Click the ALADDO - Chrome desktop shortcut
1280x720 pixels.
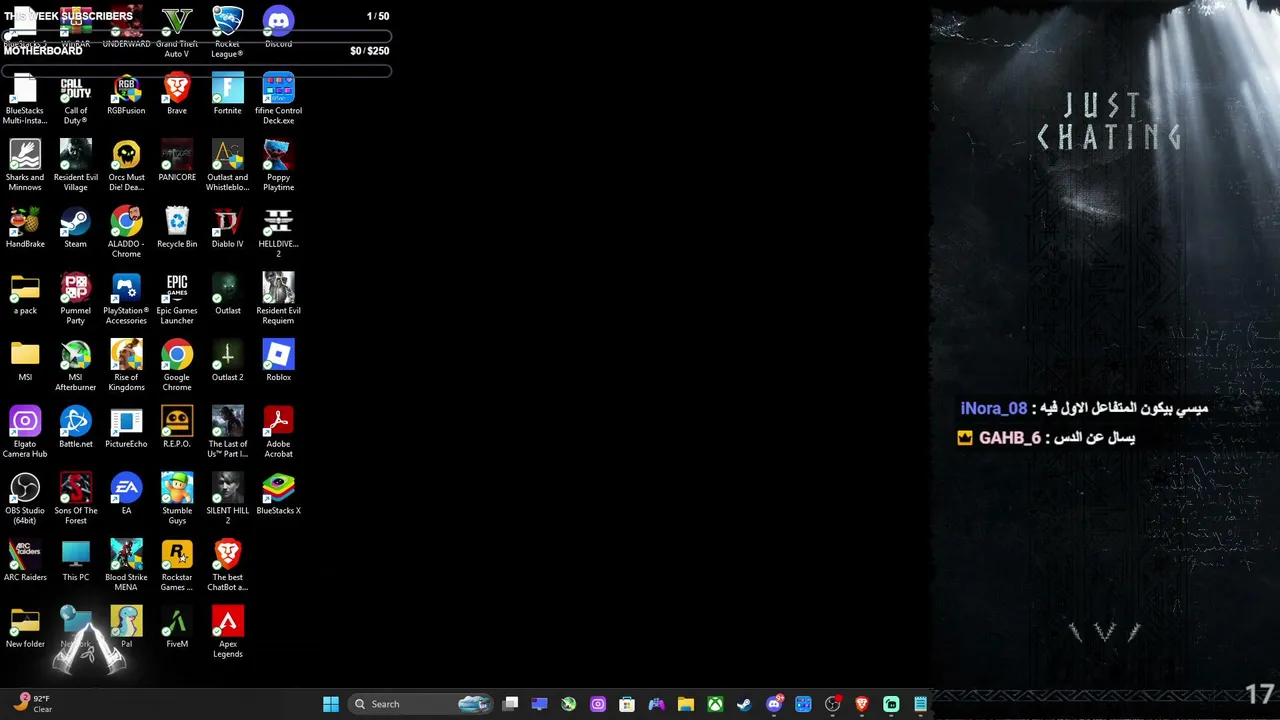126,232
